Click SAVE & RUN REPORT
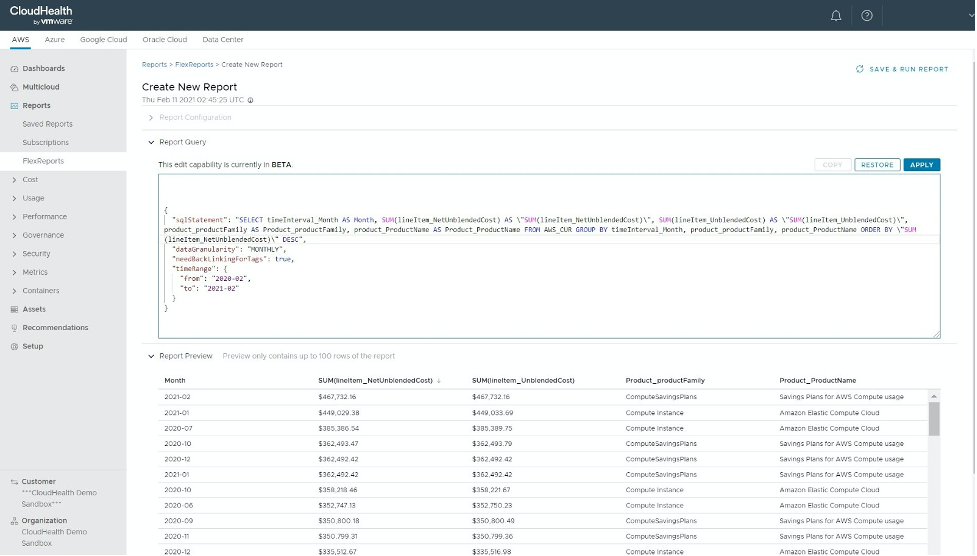The width and height of the screenshot is (977, 556). click(x=902, y=69)
